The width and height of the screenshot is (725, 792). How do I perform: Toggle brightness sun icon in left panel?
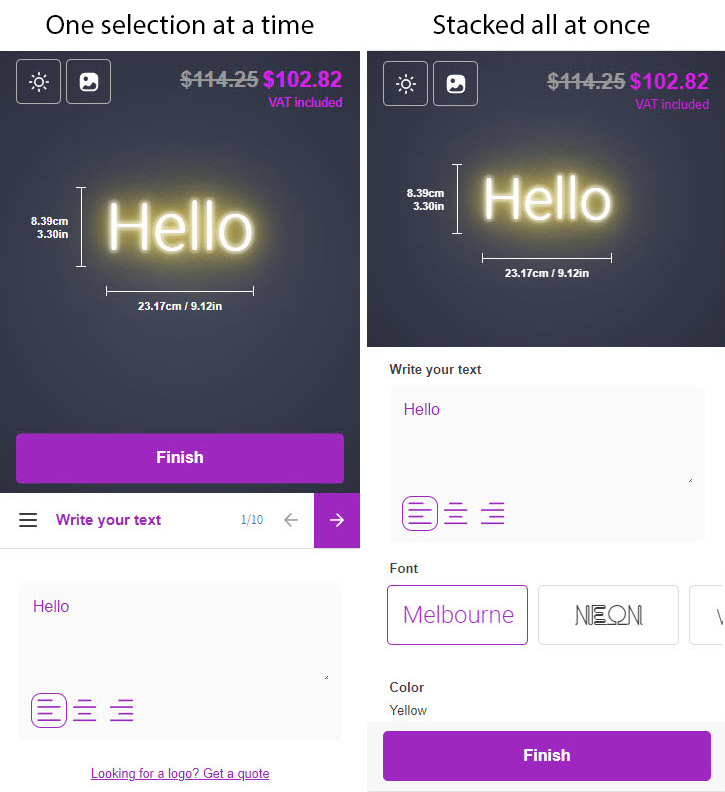coord(39,82)
